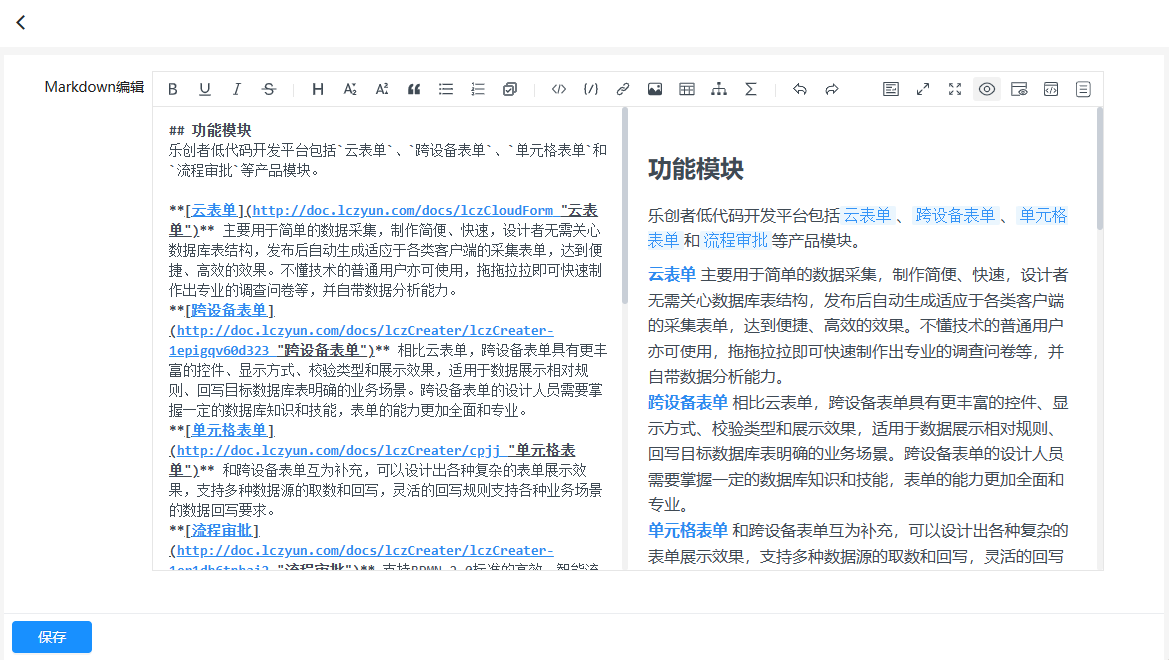Insert an unordered bullet list
The height and width of the screenshot is (660, 1169).
[x=446, y=89]
